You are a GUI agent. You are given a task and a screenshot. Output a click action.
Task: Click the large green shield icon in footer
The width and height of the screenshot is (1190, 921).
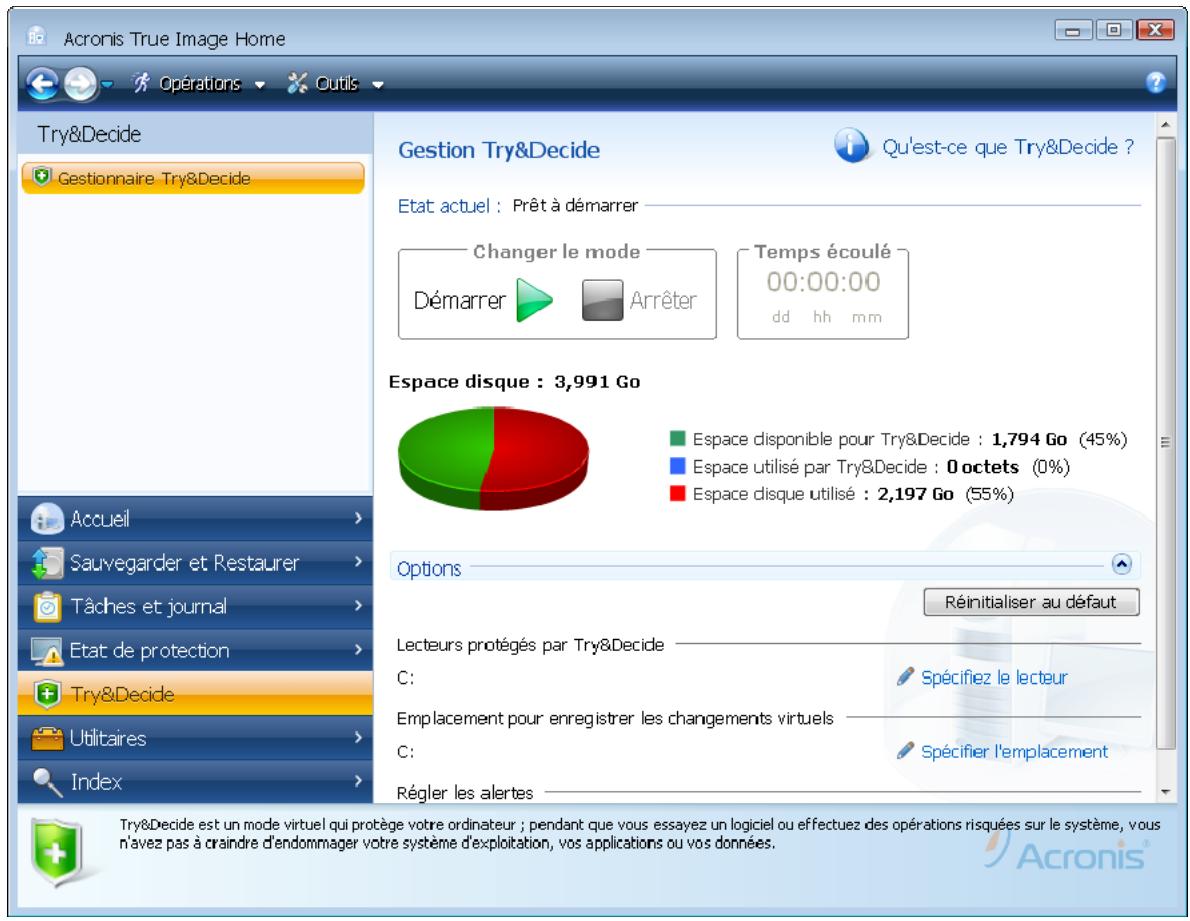55,853
